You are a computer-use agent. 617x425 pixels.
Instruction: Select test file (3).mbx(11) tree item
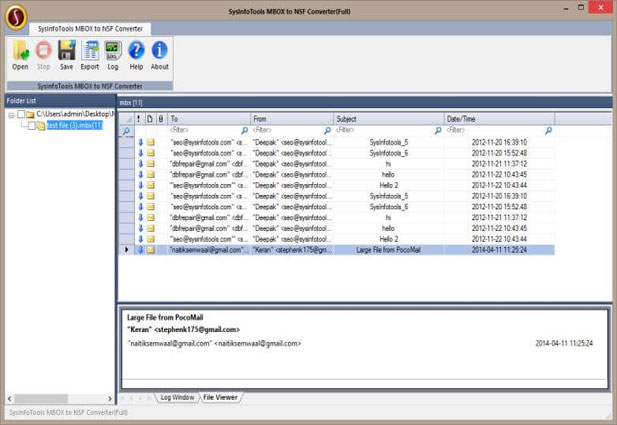tap(75, 126)
